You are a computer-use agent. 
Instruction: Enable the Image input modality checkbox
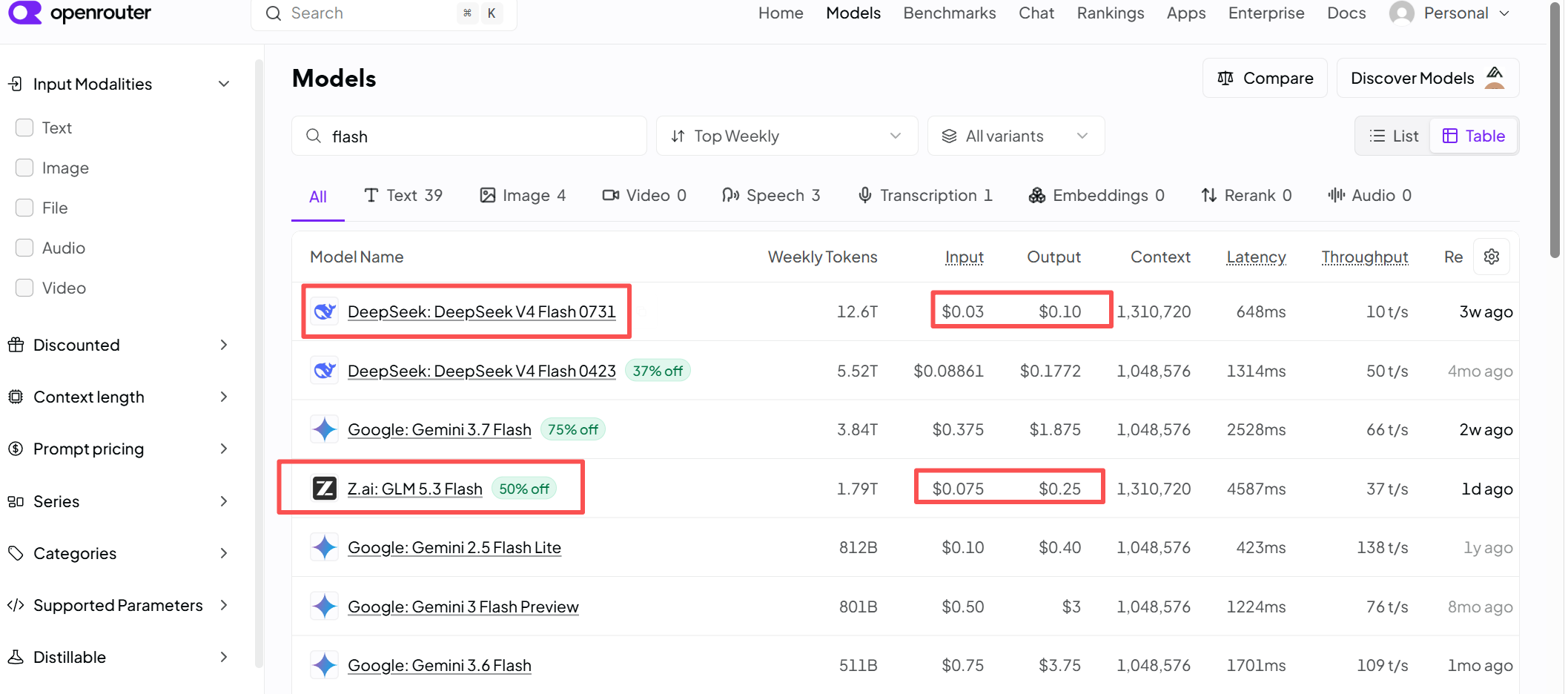24,168
